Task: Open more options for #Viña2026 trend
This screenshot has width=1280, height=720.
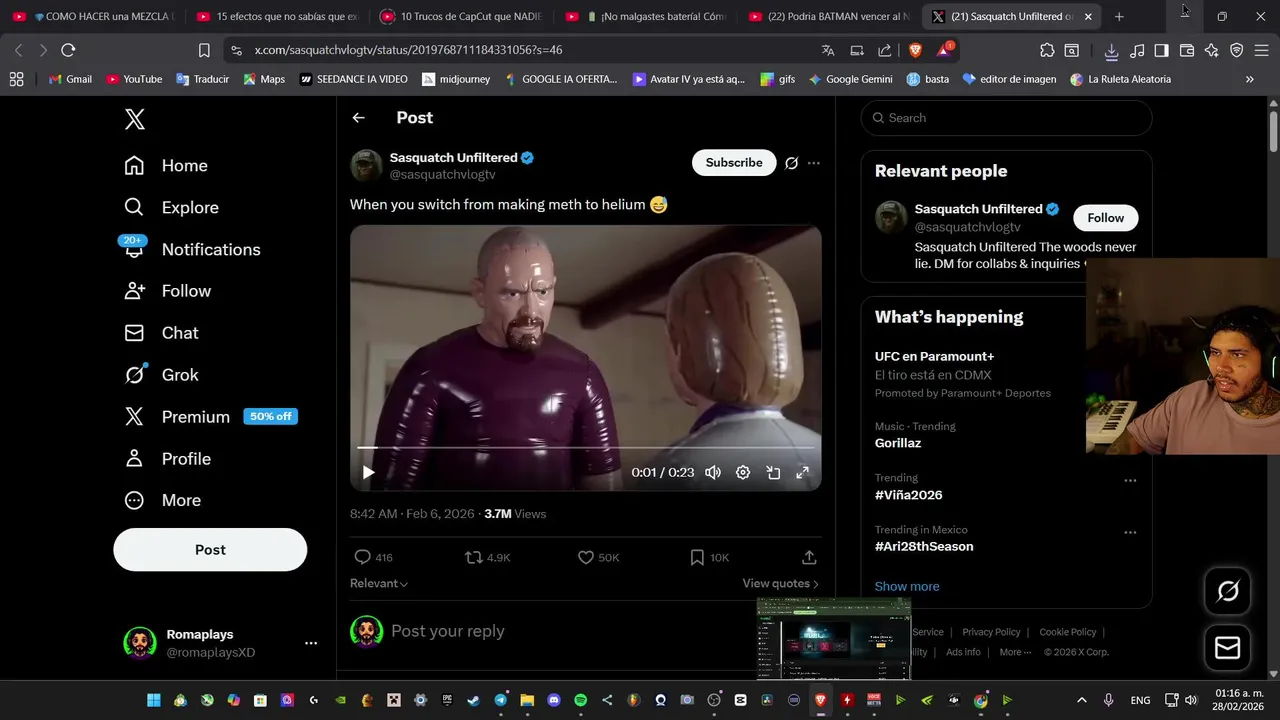Action: 1130,481
